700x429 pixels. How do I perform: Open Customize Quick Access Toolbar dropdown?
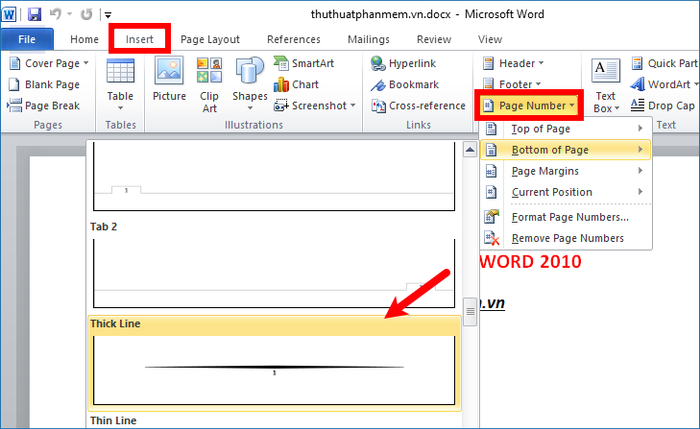click(108, 15)
